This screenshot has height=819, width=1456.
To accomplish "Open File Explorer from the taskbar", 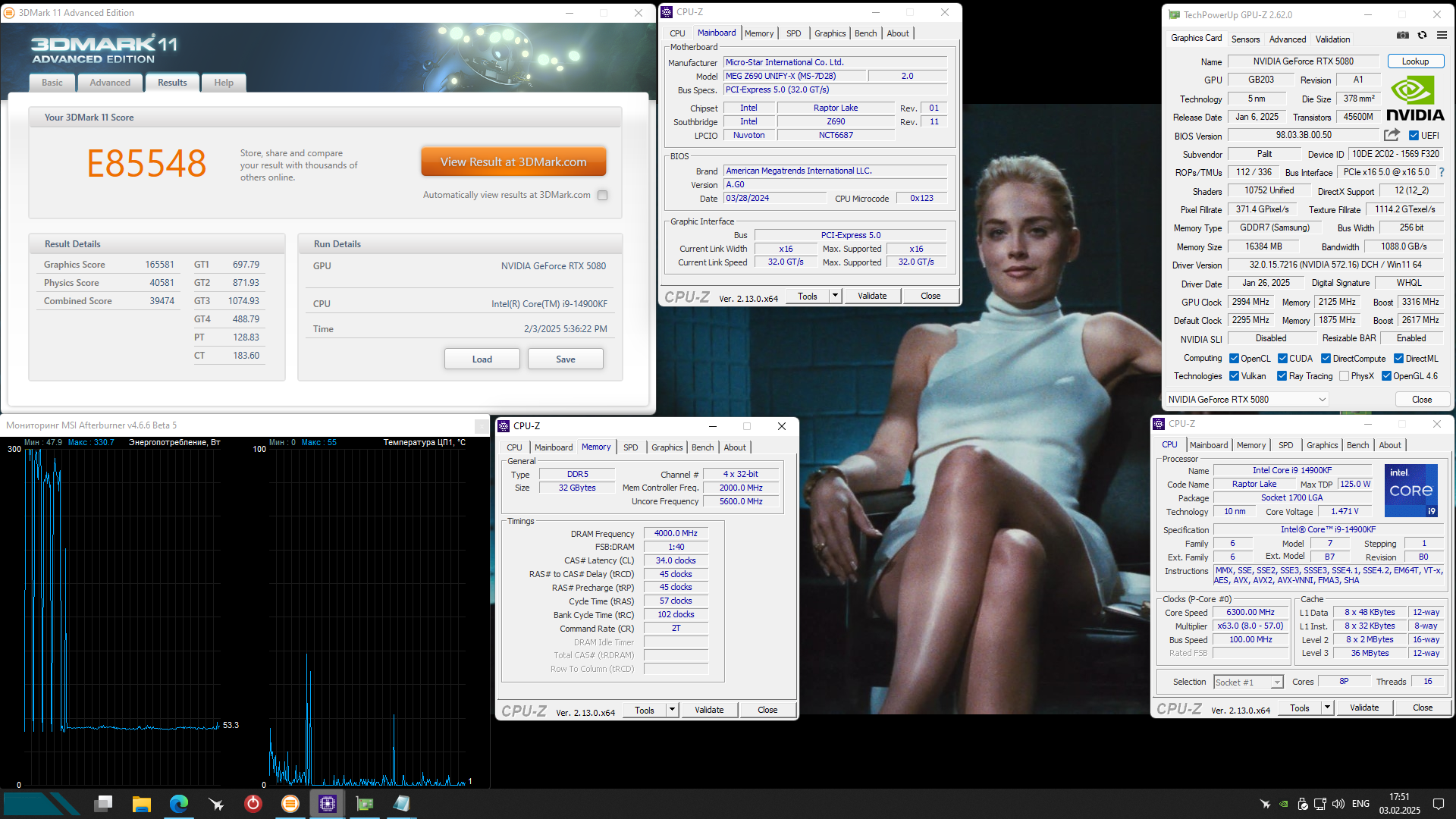I will [x=141, y=804].
